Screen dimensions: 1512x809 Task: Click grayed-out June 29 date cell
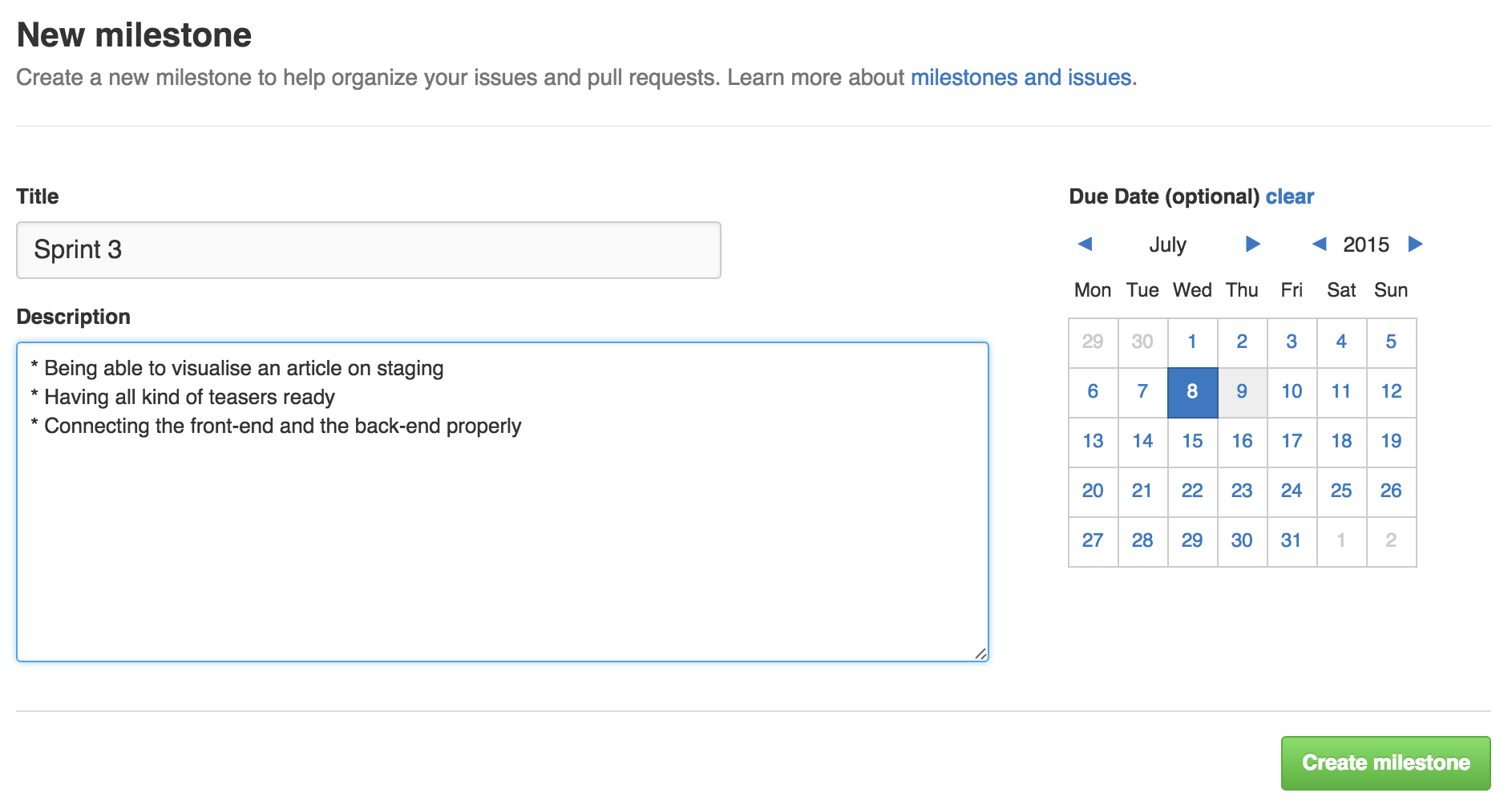(x=1093, y=342)
